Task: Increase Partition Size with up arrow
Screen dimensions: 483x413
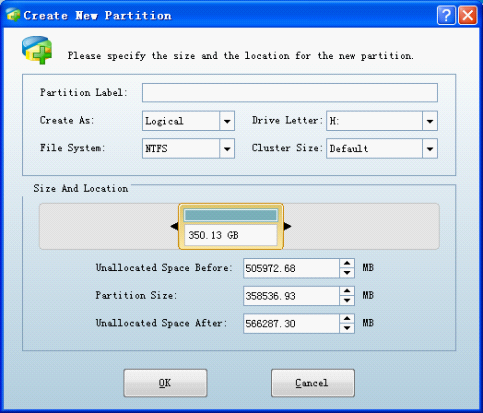Action: tap(347, 291)
